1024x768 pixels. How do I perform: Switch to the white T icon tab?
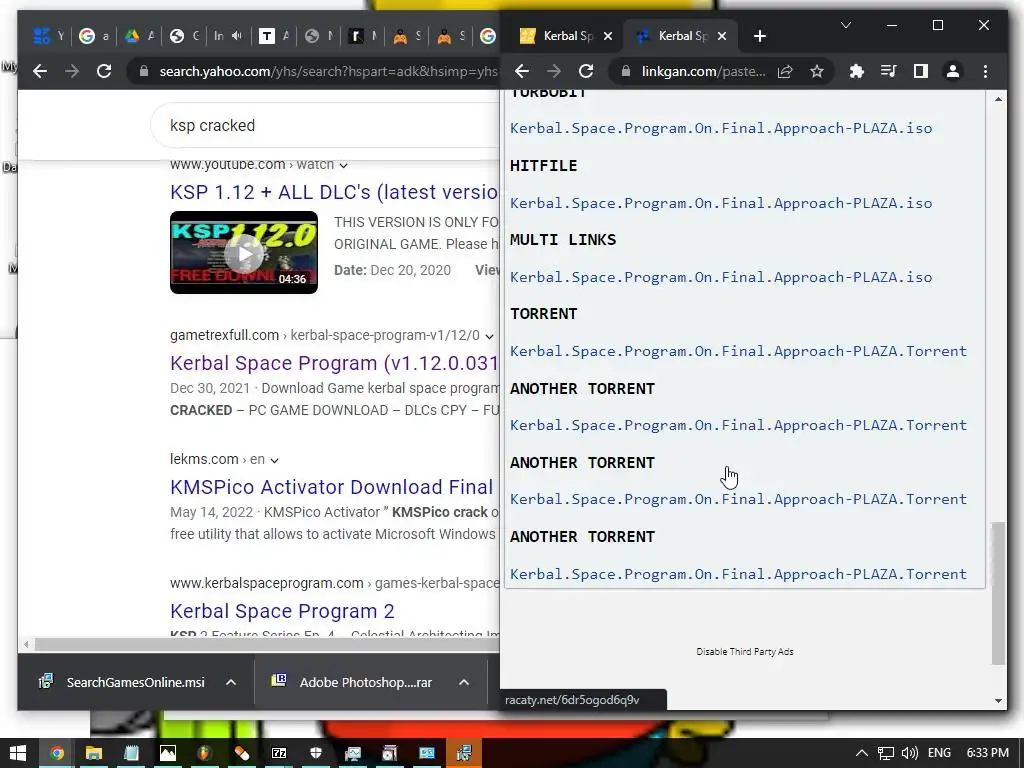click(273, 36)
